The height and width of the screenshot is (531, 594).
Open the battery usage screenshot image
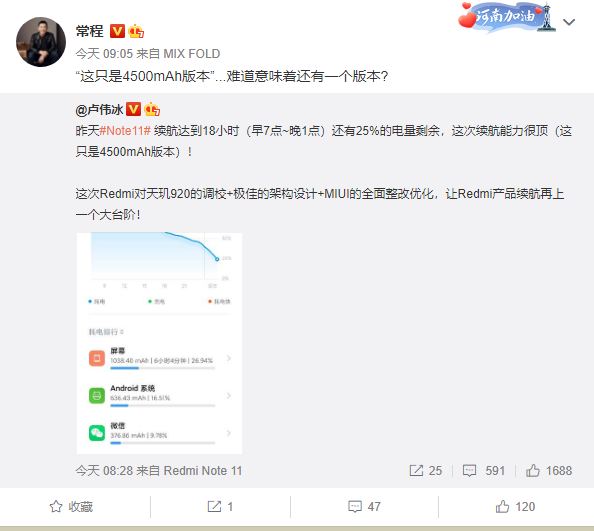click(159, 343)
